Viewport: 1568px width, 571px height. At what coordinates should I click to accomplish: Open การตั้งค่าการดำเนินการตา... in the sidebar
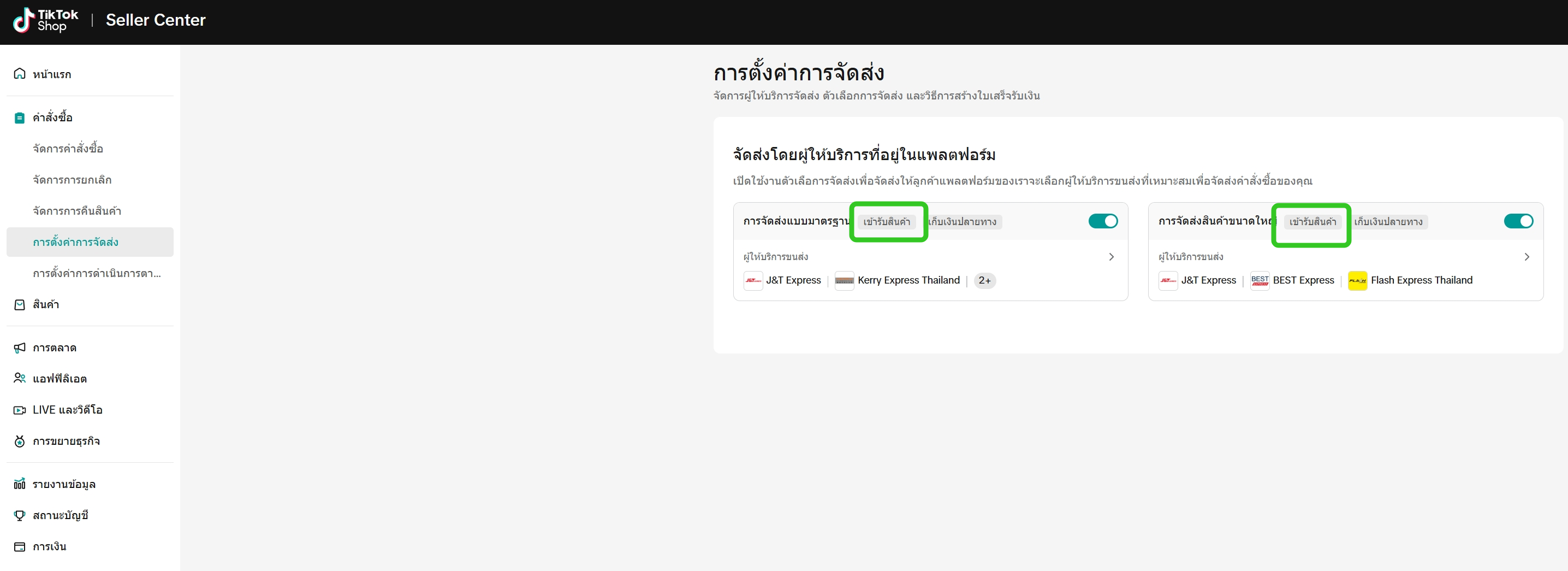tap(90, 273)
